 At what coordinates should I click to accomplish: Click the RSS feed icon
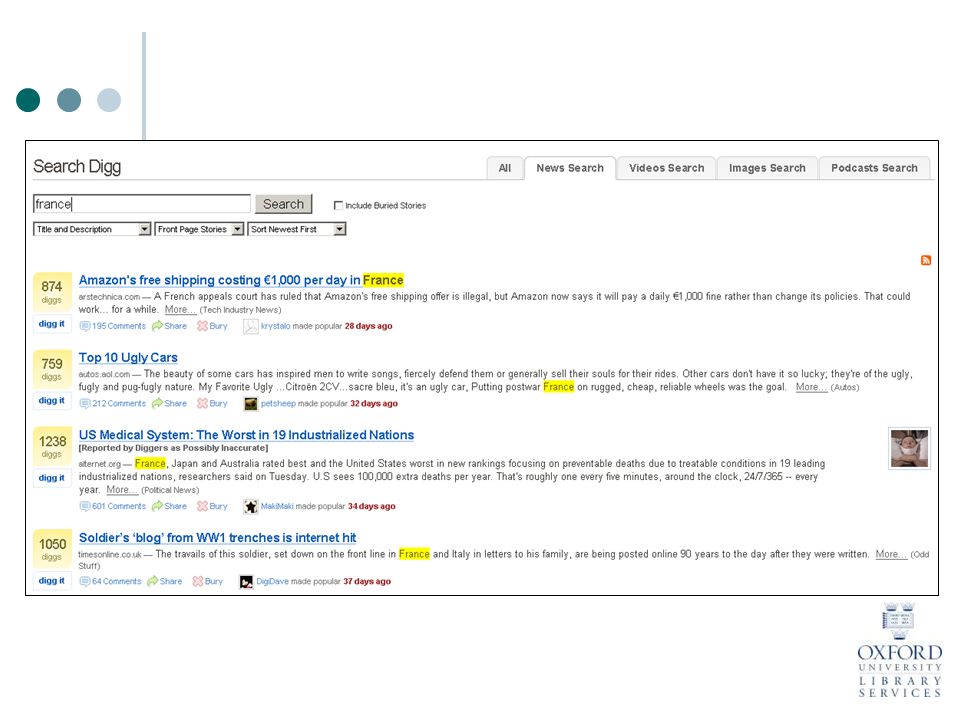[926, 260]
